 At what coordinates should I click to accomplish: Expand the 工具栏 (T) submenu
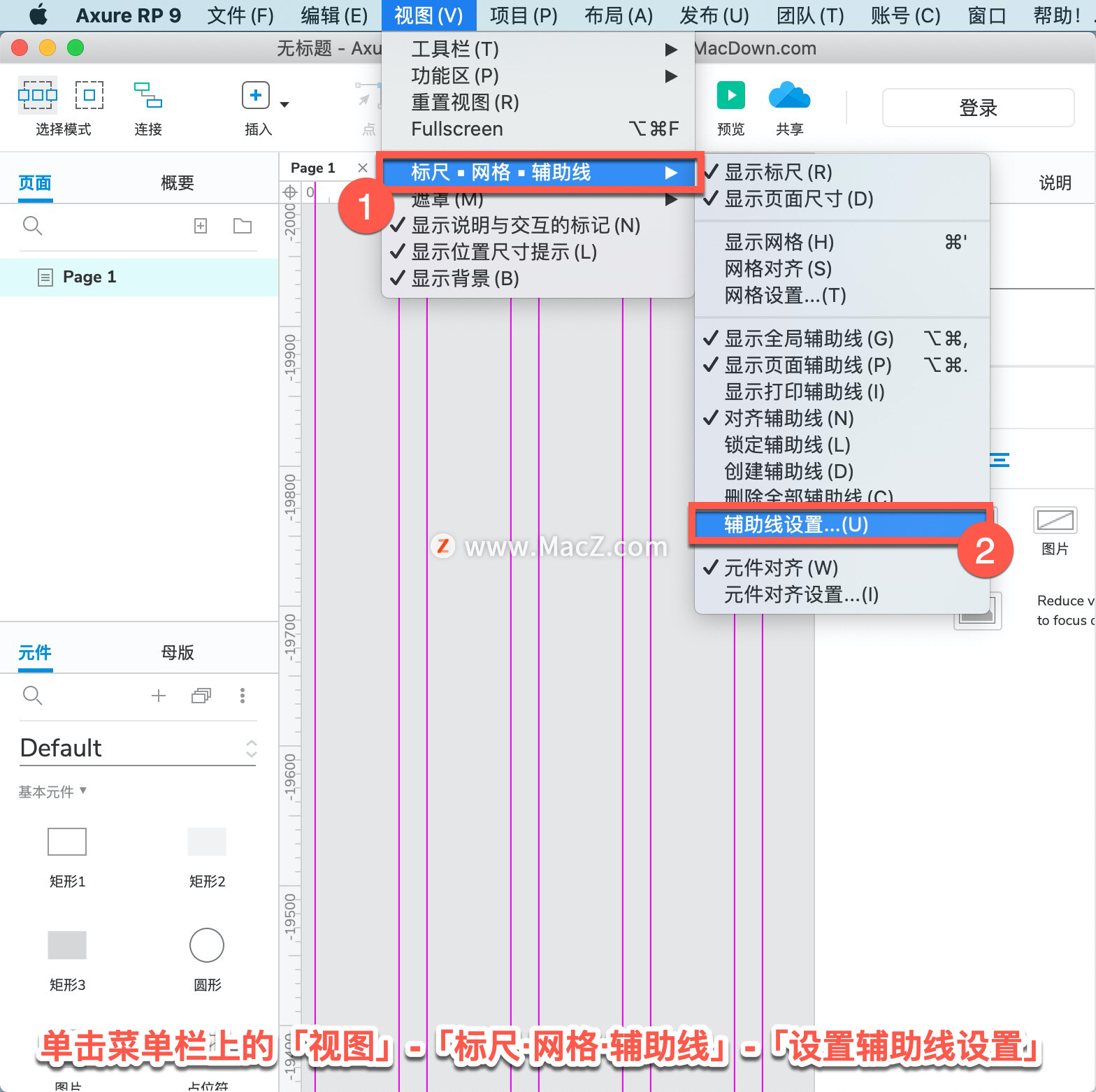point(538,49)
